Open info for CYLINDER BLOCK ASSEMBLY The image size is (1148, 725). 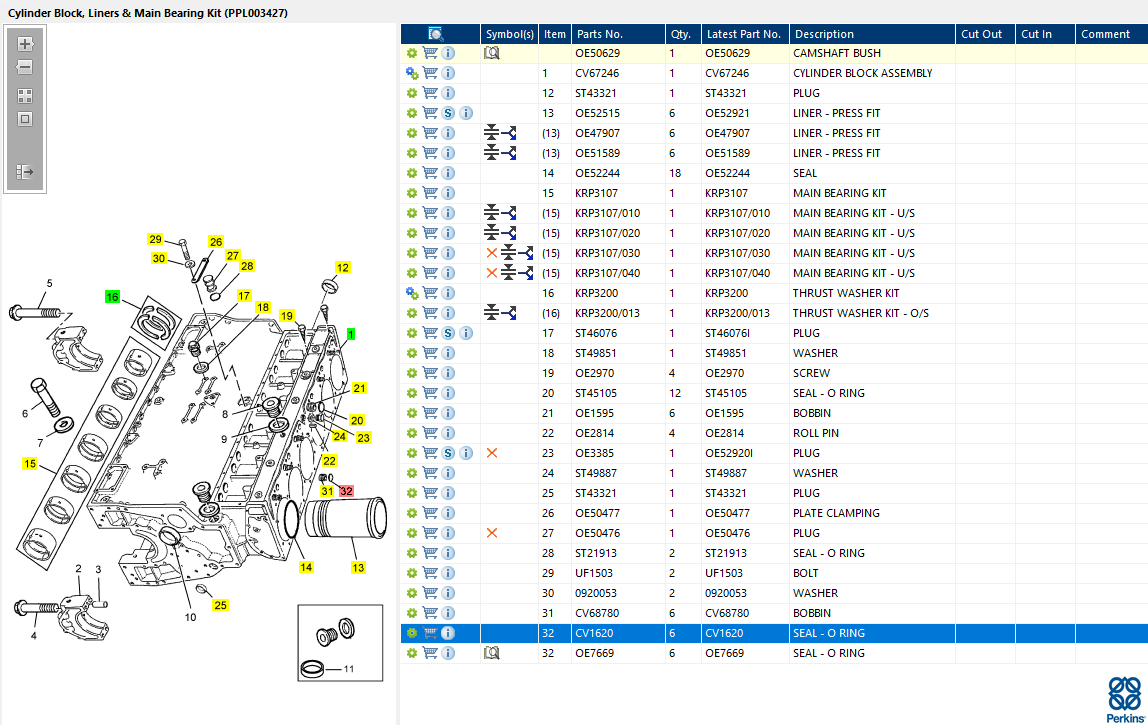[x=448, y=73]
